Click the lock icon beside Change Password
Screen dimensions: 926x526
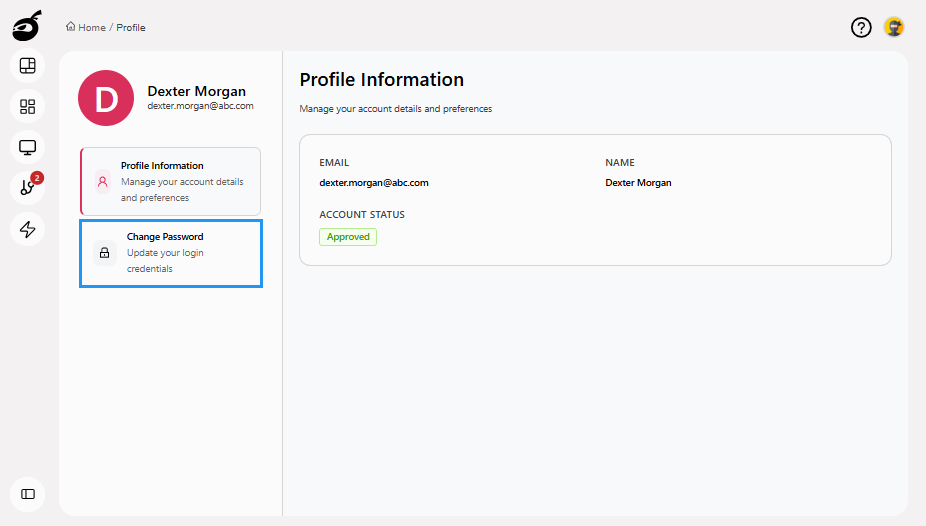pyautogui.click(x=105, y=253)
